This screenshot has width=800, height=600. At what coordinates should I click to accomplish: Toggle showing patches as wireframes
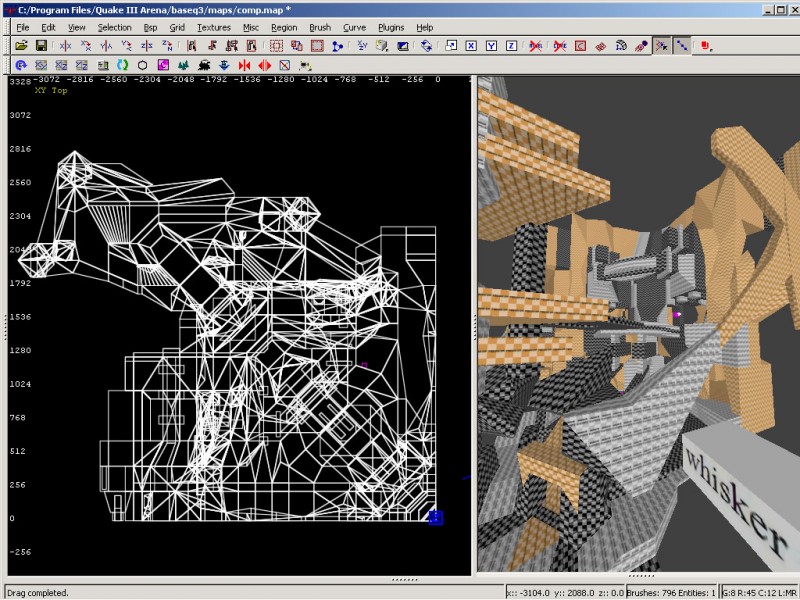[601, 46]
